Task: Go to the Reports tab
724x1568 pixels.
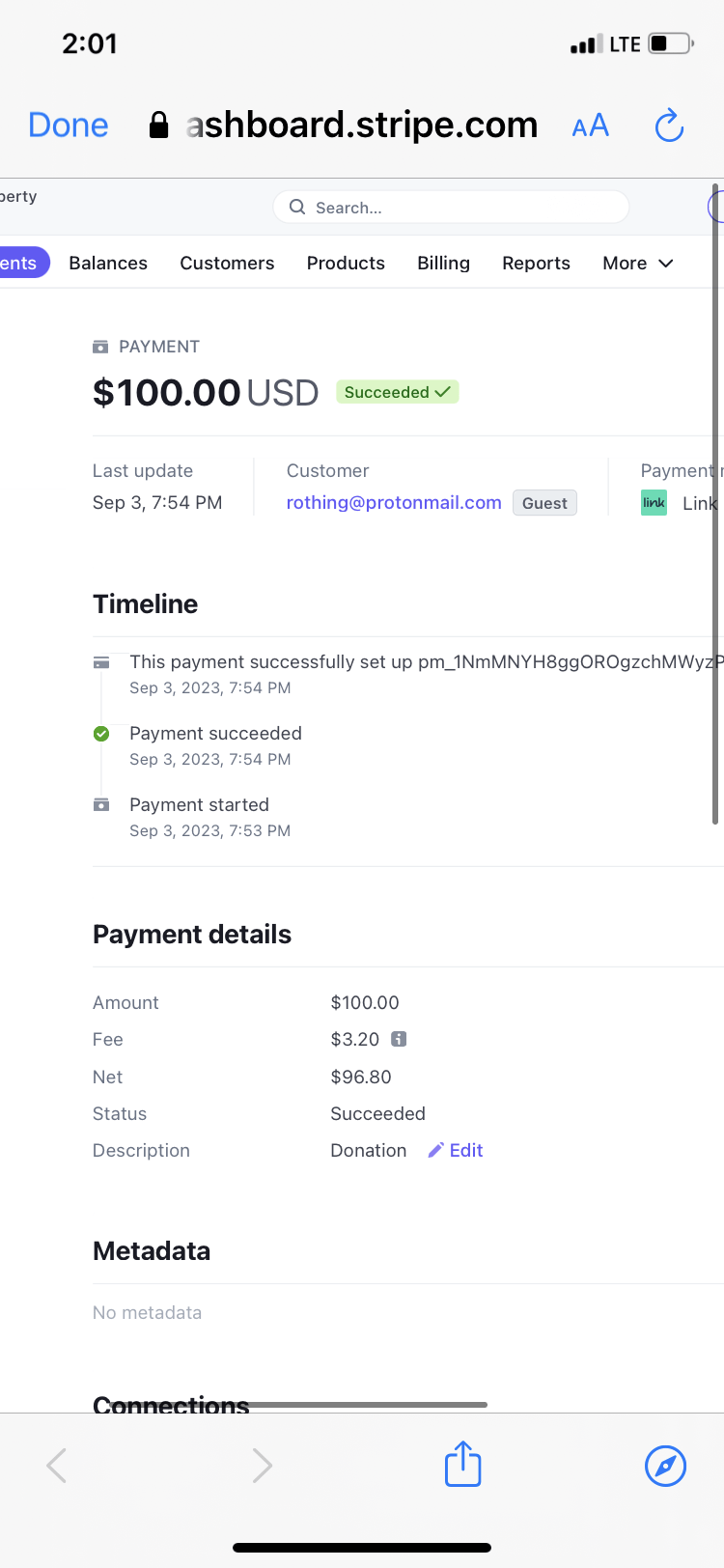Action: [536, 264]
